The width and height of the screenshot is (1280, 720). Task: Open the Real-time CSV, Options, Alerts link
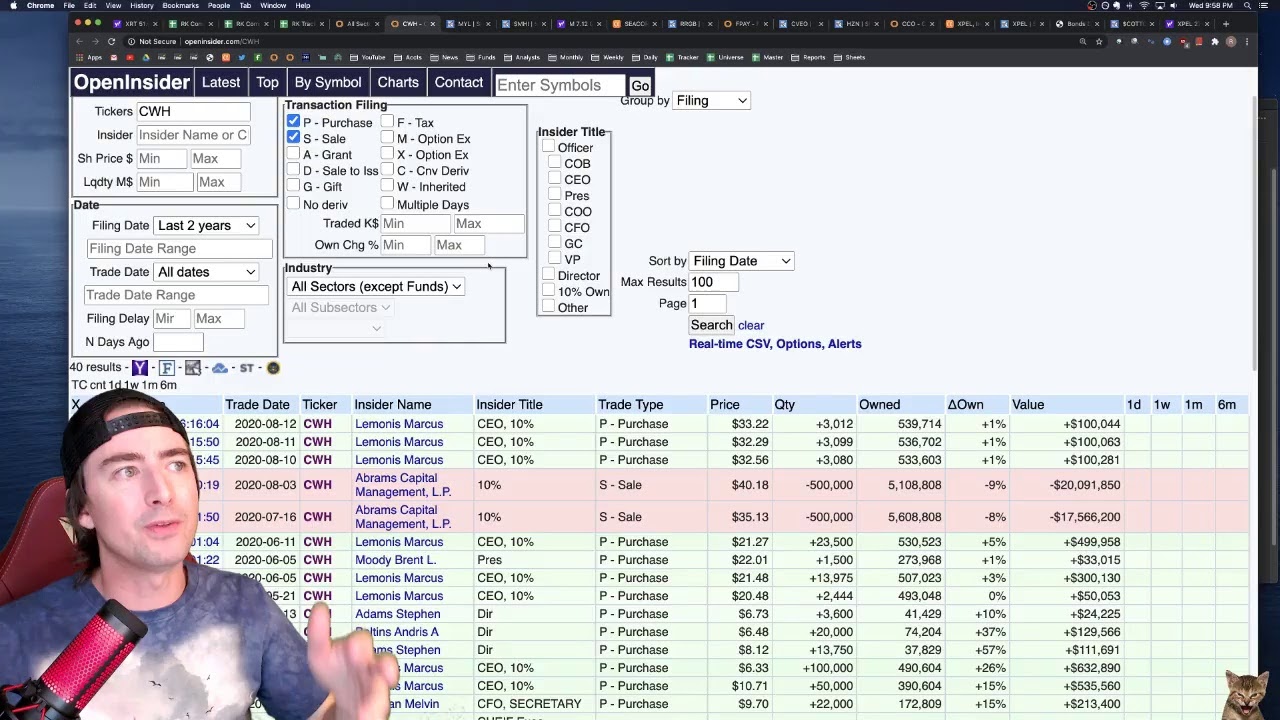[775, 344]
